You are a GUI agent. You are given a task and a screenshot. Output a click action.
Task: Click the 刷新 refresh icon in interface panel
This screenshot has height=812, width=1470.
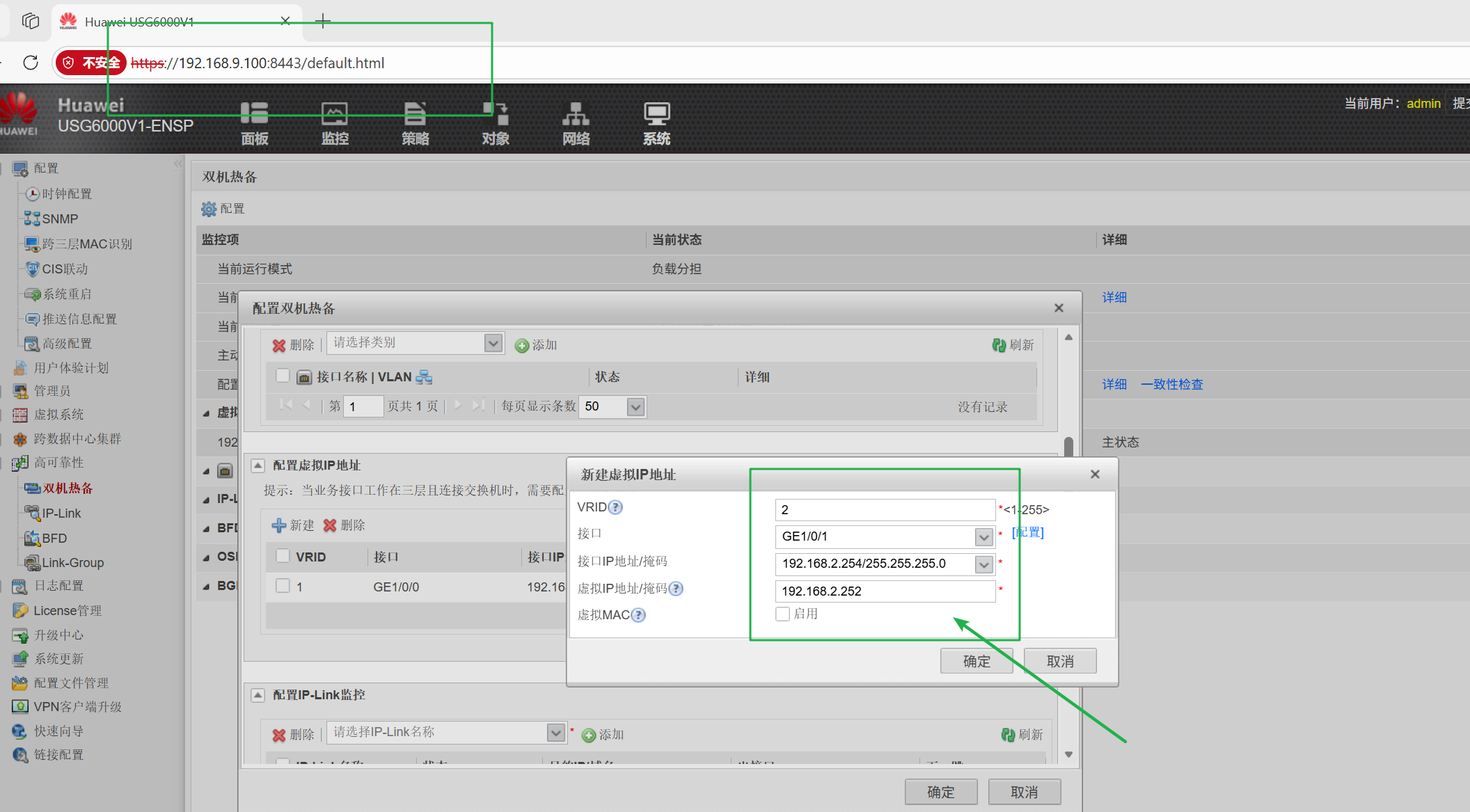pos(999,345)
